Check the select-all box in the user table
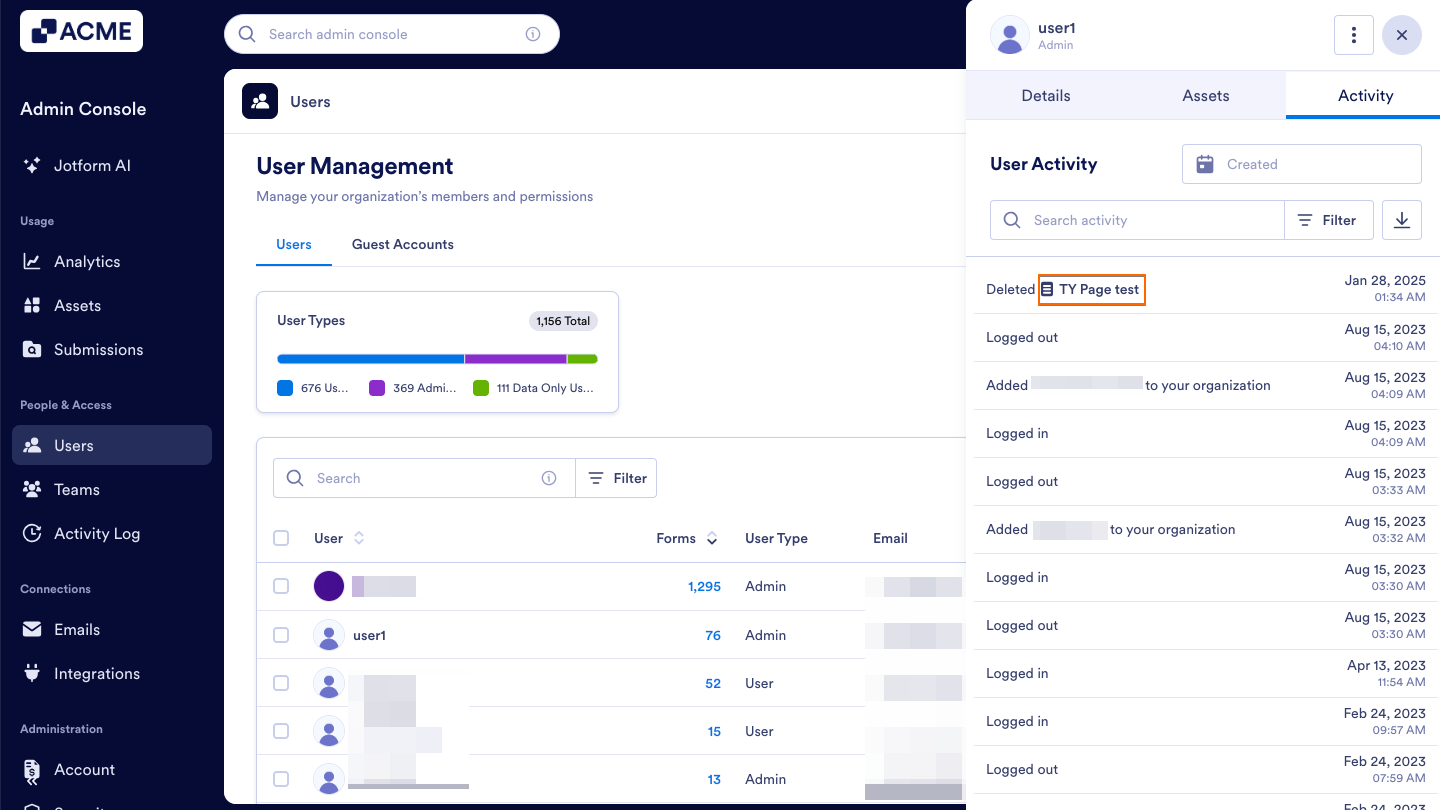This screenshot has height=810, width=1440. tap(281, 537)
